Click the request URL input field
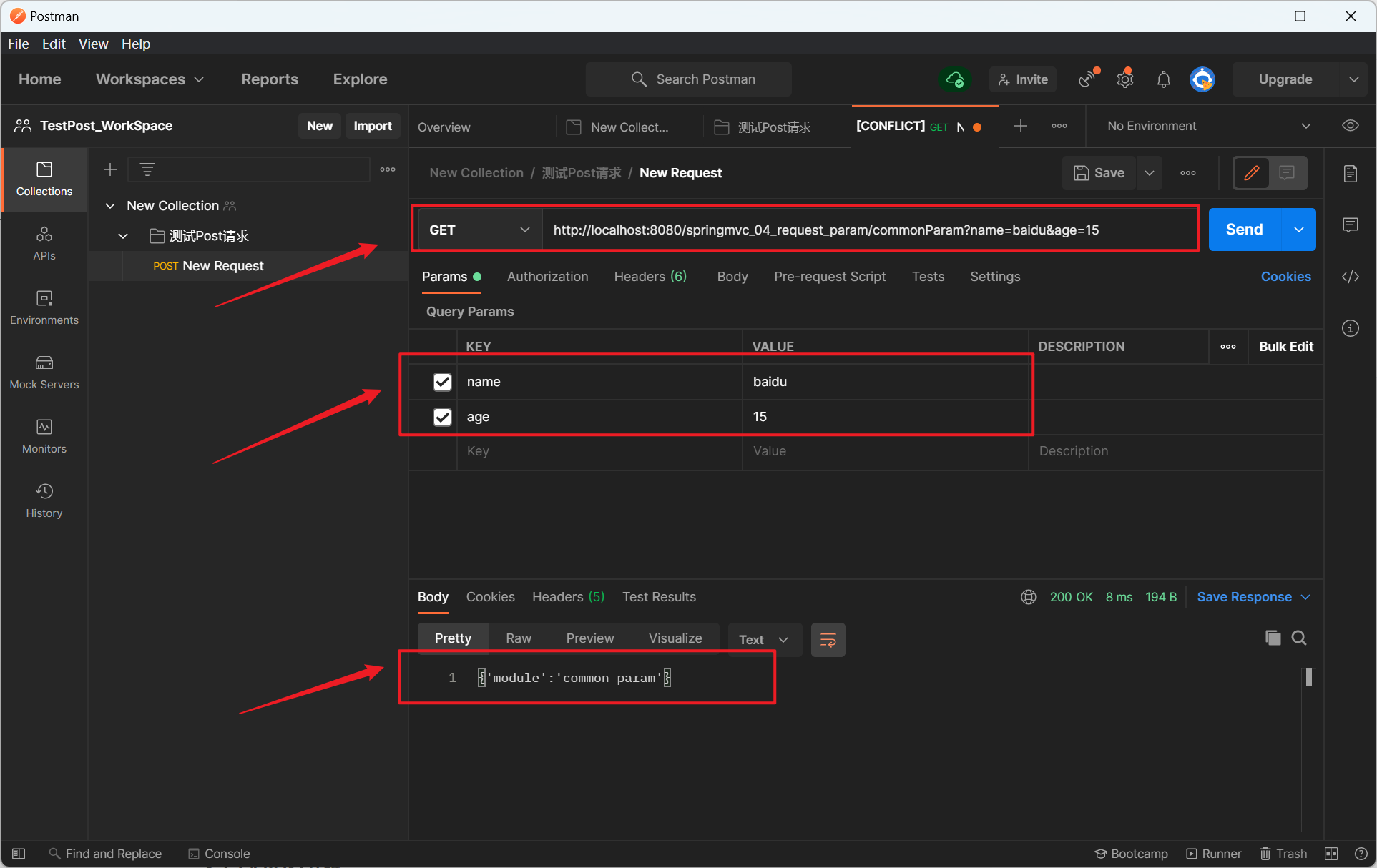The width and height of the screenshot is (1377, 868). coord(868,230)
